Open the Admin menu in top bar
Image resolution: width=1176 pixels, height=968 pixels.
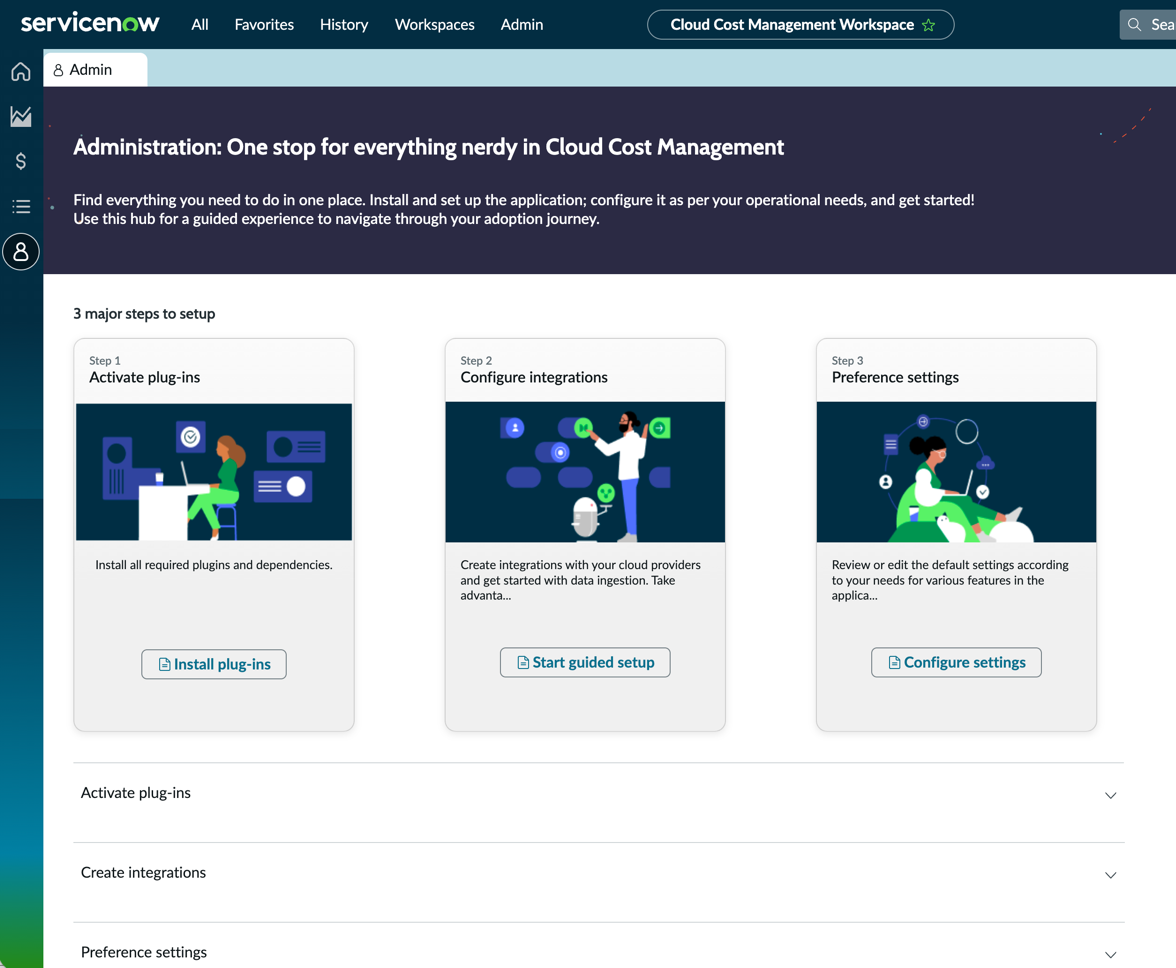click(522, 25)
